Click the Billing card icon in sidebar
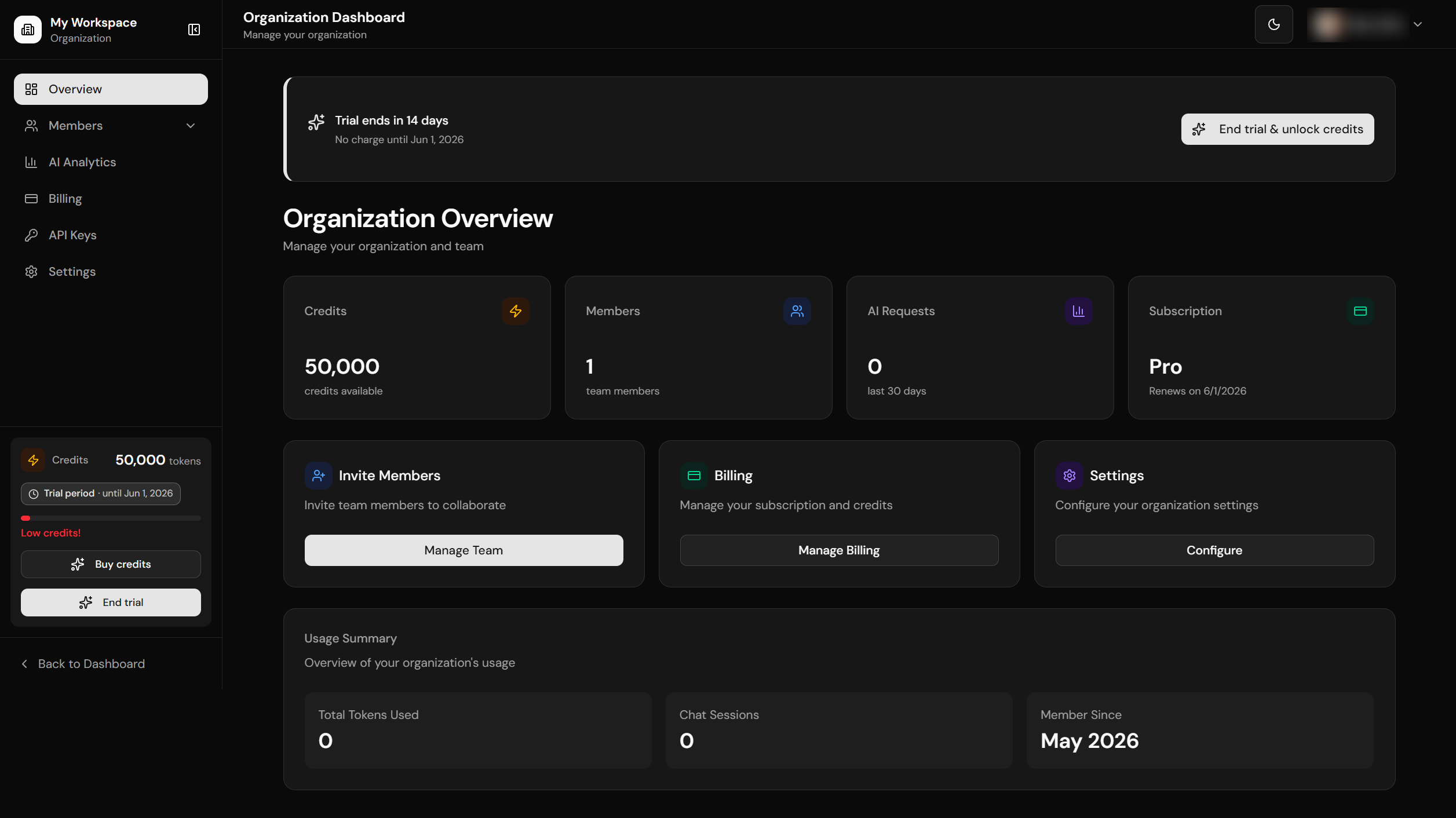The height and width of the screenshot is (818, 1456). (31, 199)
